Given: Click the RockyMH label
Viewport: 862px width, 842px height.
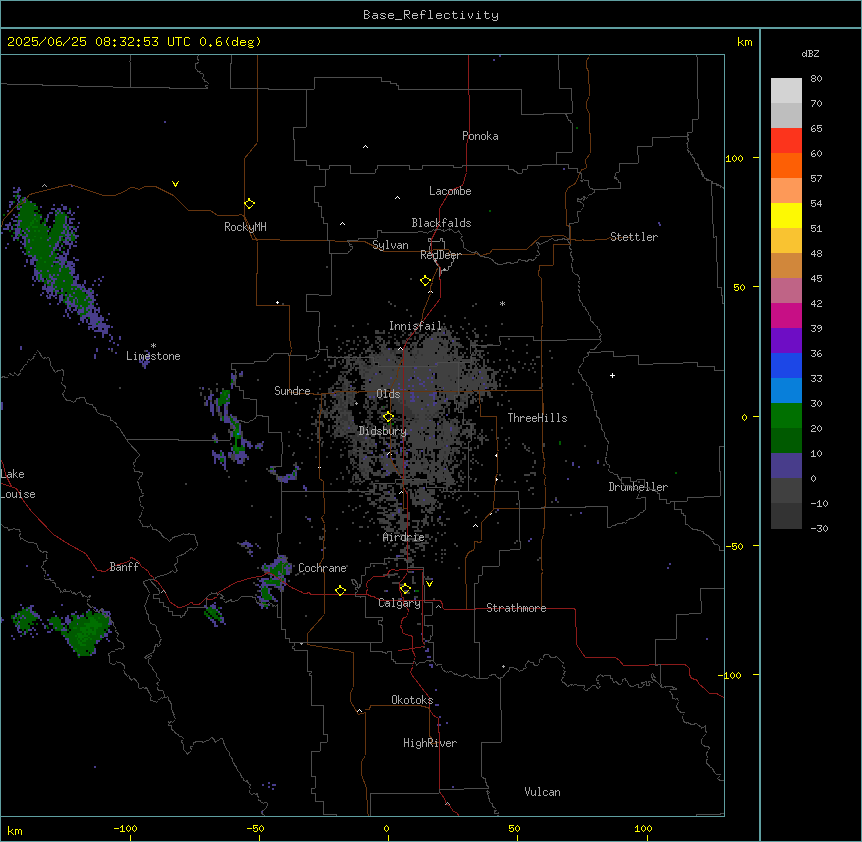Looking at the screenshot, I should click(245, 227).
